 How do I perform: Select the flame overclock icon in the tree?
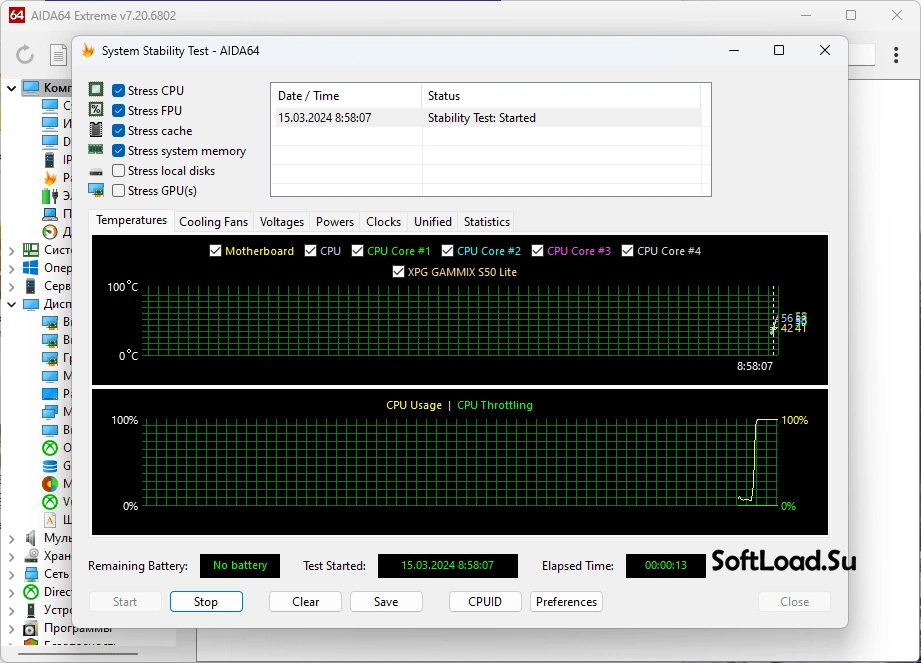(50, 177)
